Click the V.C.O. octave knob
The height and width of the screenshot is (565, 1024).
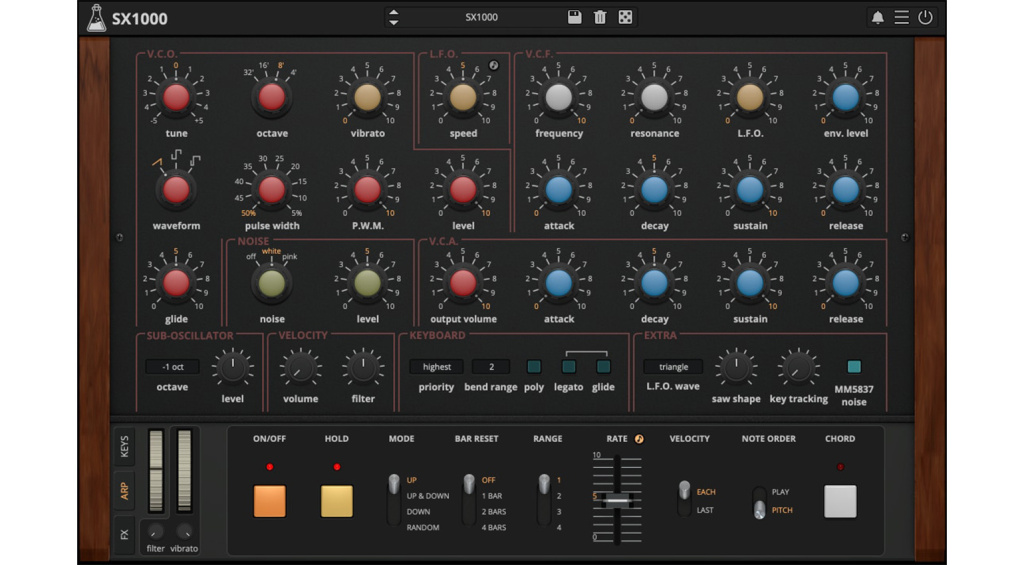pyautogui.click(x=272, y=97)
